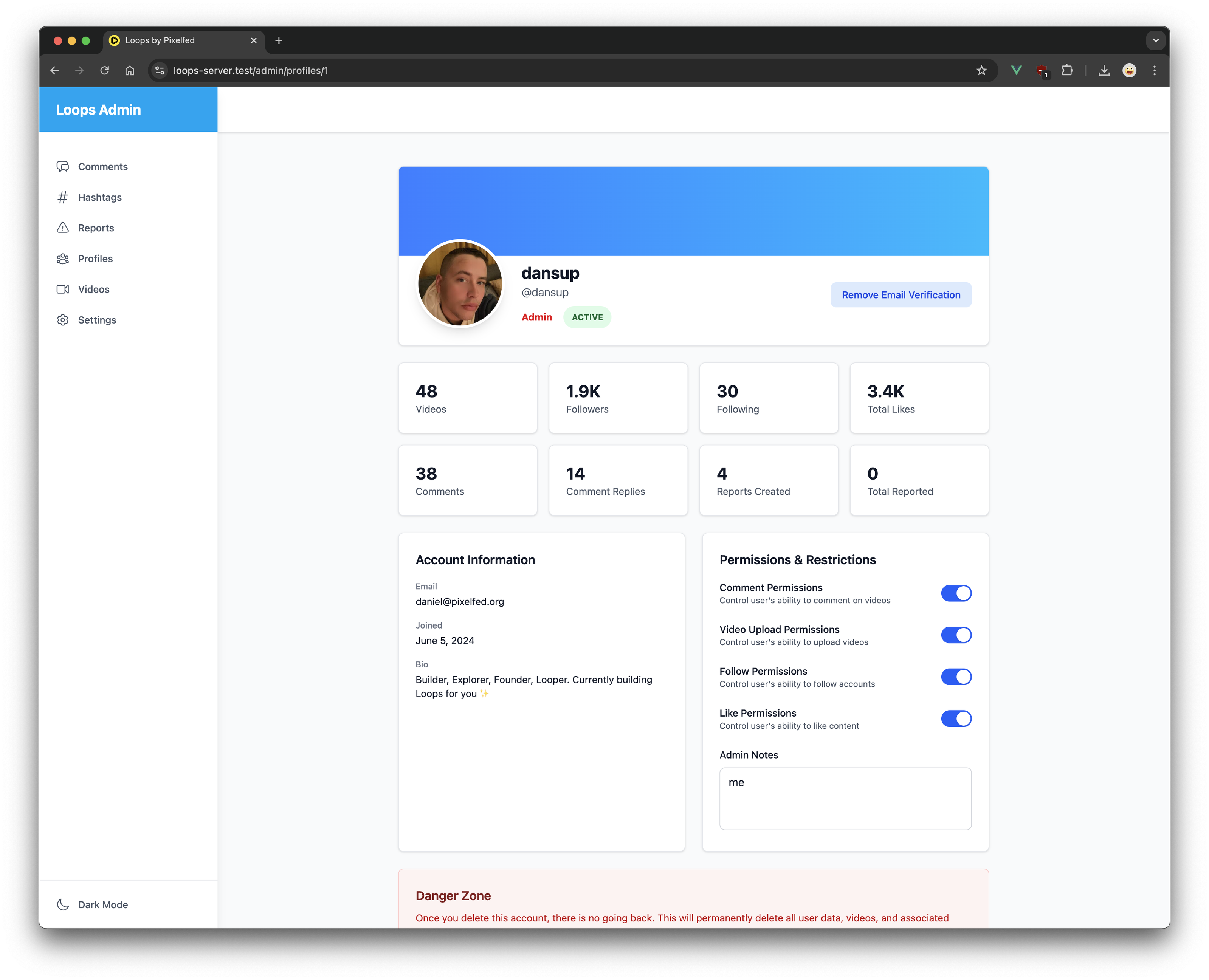The image size is (1209, 980).
Task: Click the joined date June 5, 2024
Action: point(445,641)
